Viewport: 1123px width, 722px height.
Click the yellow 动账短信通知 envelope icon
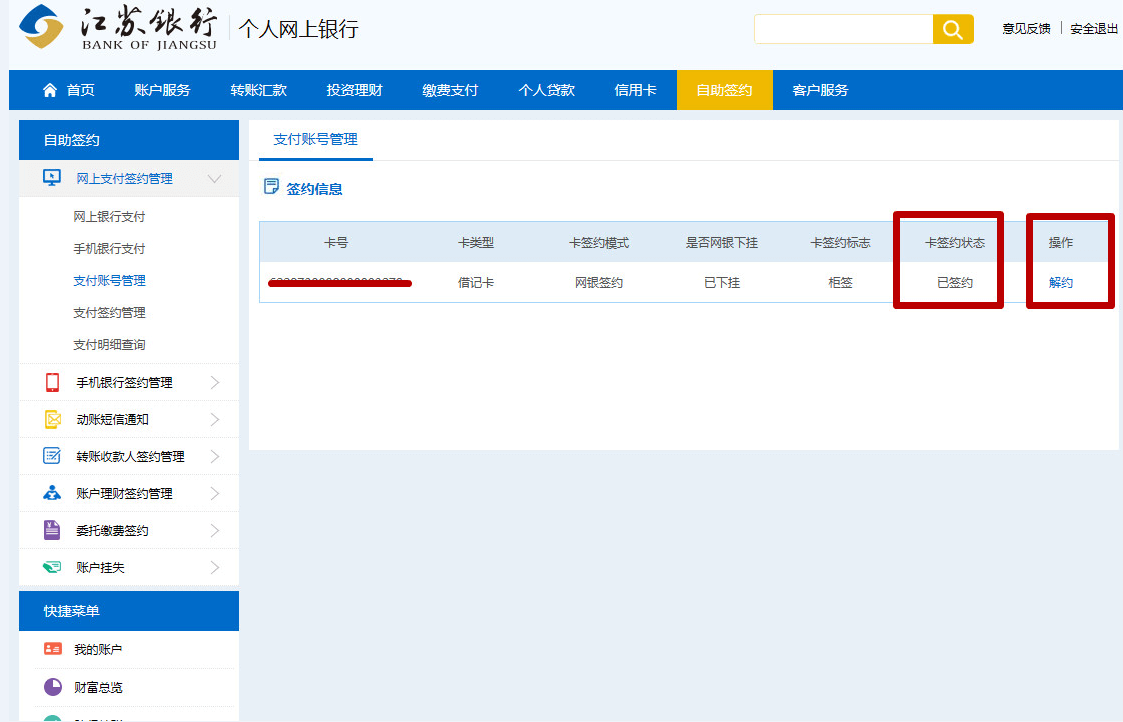point(52,419)
